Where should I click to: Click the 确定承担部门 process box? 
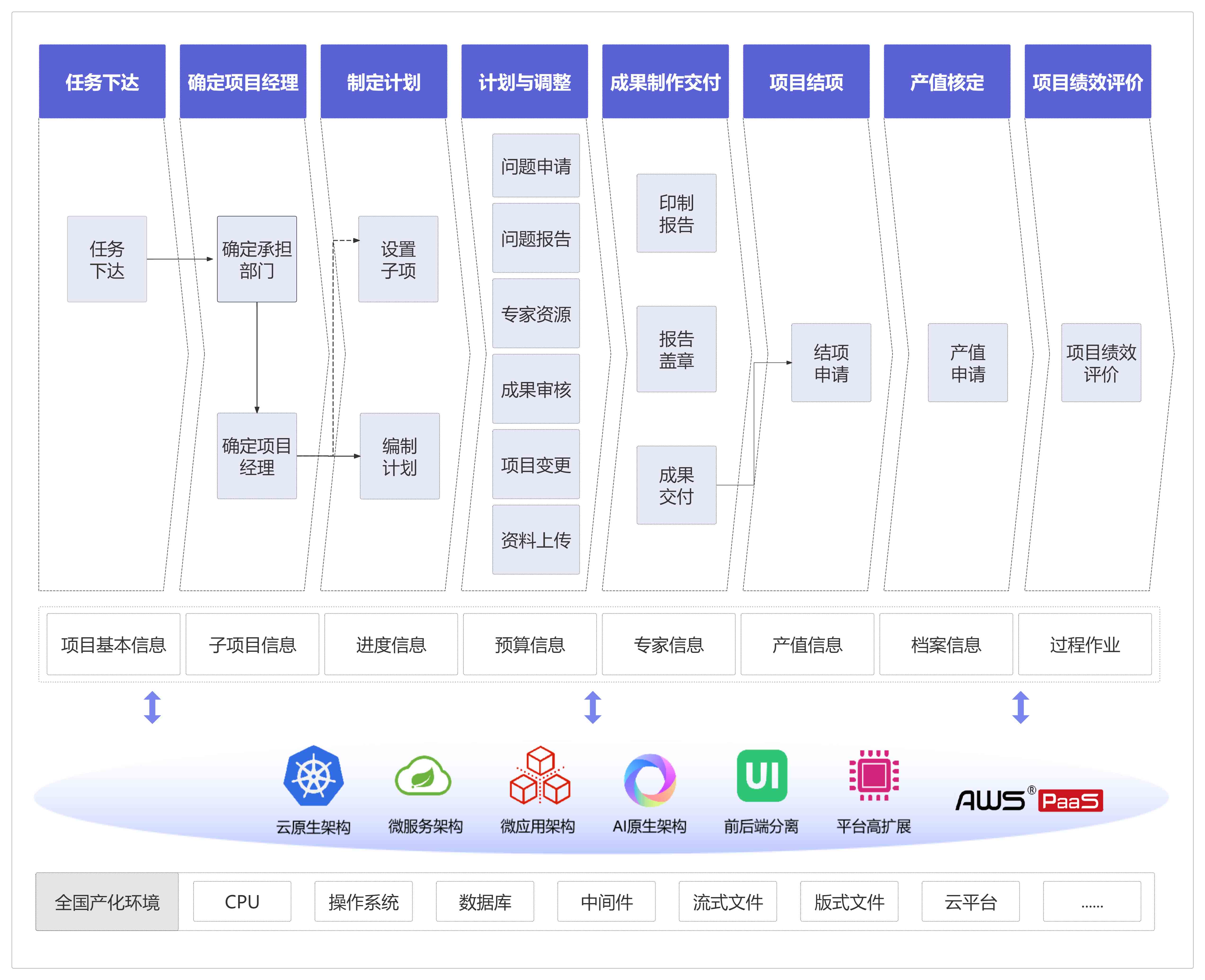257,259
